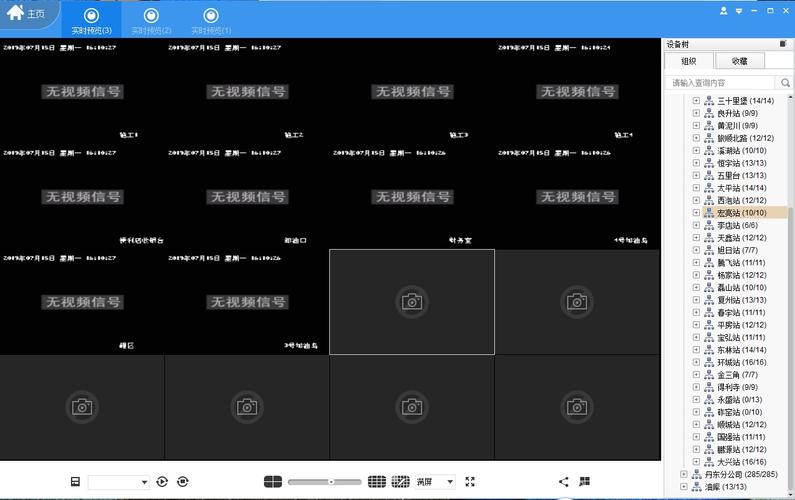Image resolution: width=795 pixels, height=500 pixels.
Task: Click the pin icon of 设备树 panel
Action: pyautogui.click(x=783, y=44)
